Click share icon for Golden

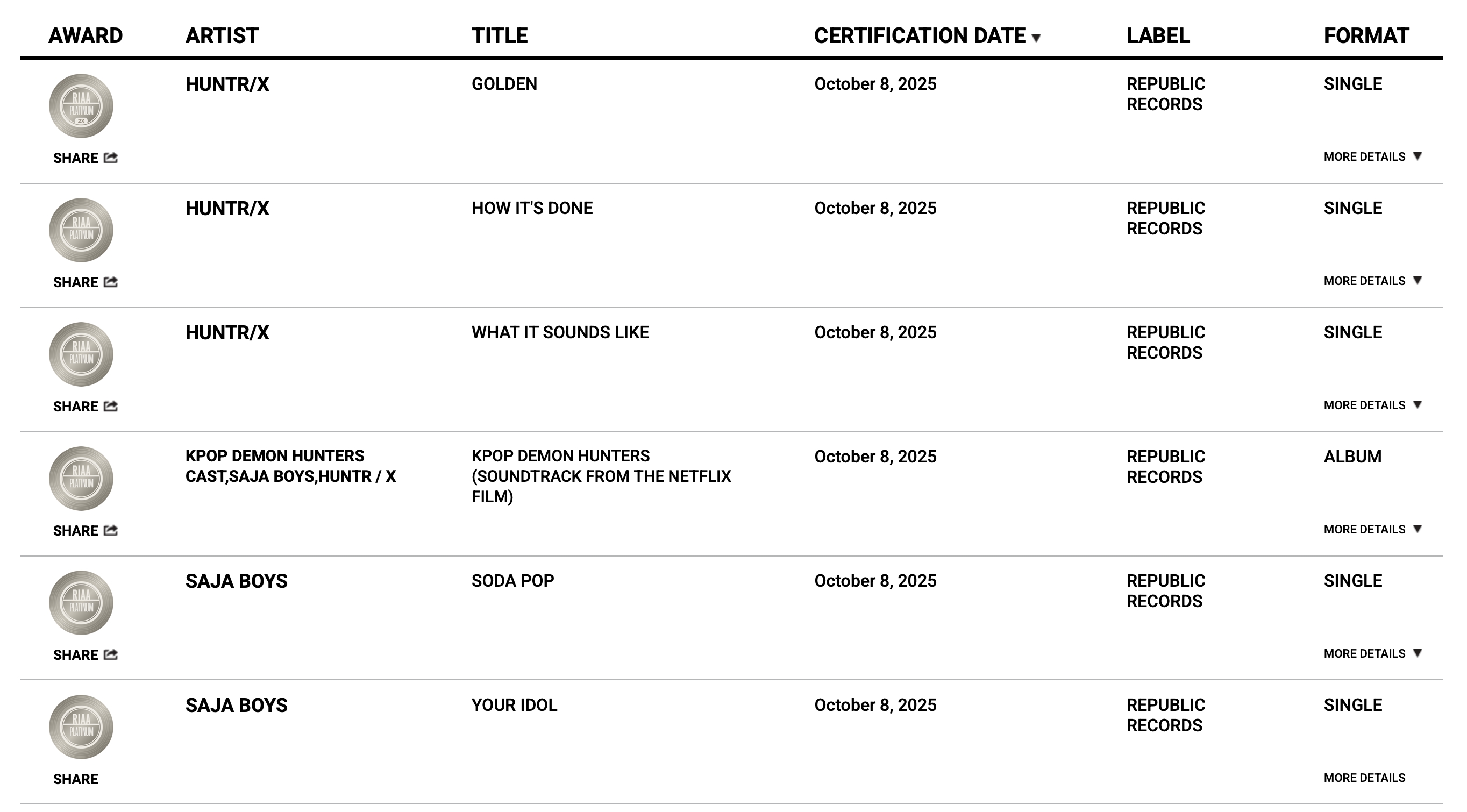[110, 158]
